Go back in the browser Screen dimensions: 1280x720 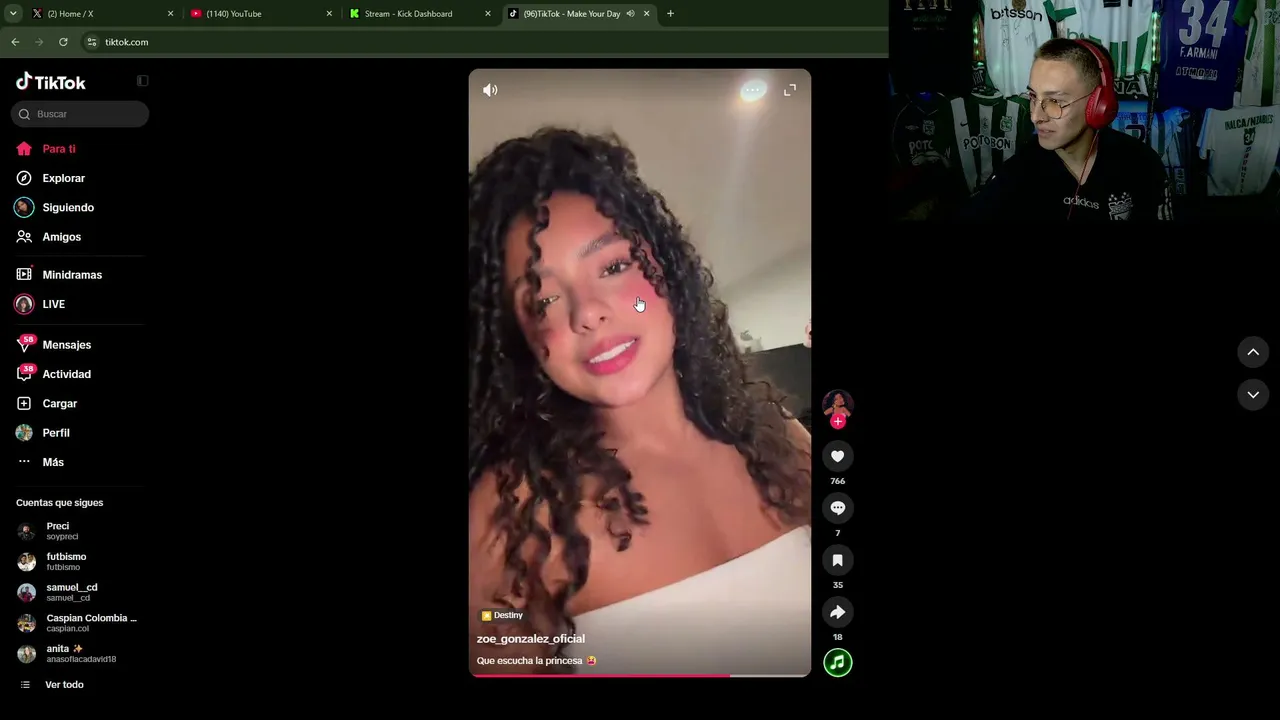point(15,42)
